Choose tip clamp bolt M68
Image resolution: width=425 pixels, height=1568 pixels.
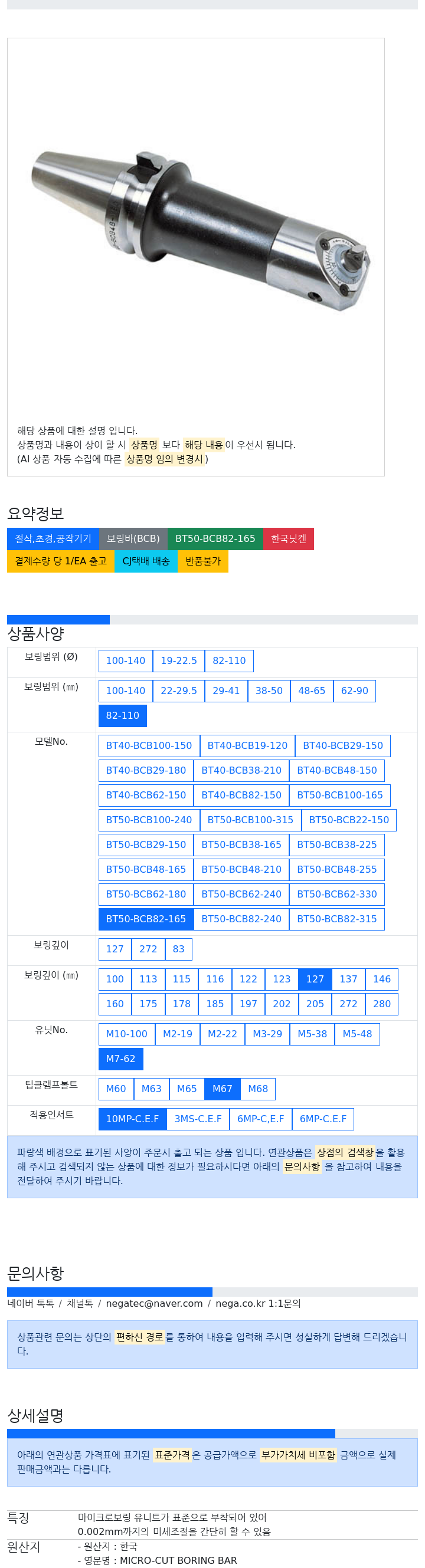point(258,1090)
